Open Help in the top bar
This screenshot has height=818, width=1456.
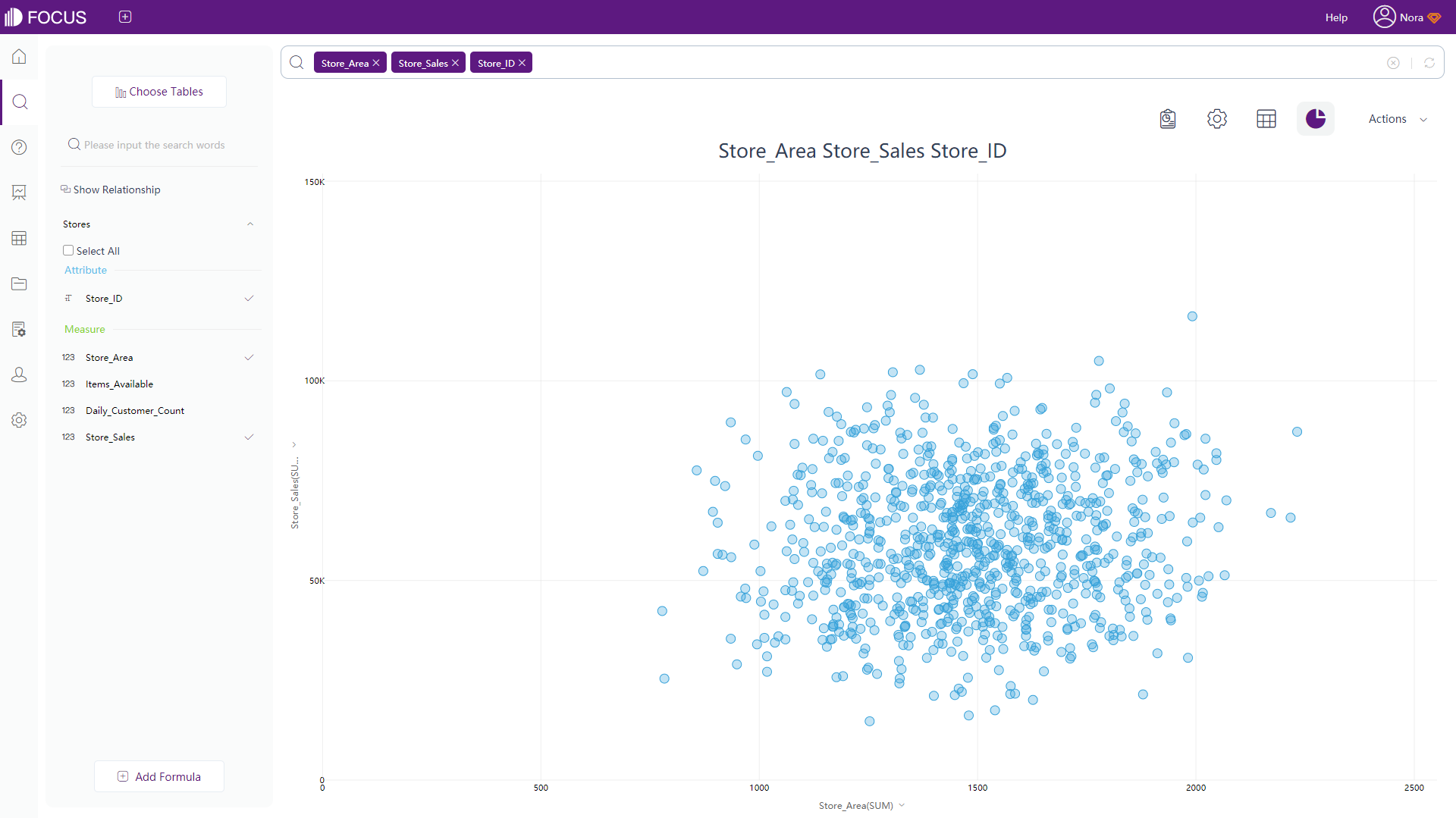tap(1336, 17)
